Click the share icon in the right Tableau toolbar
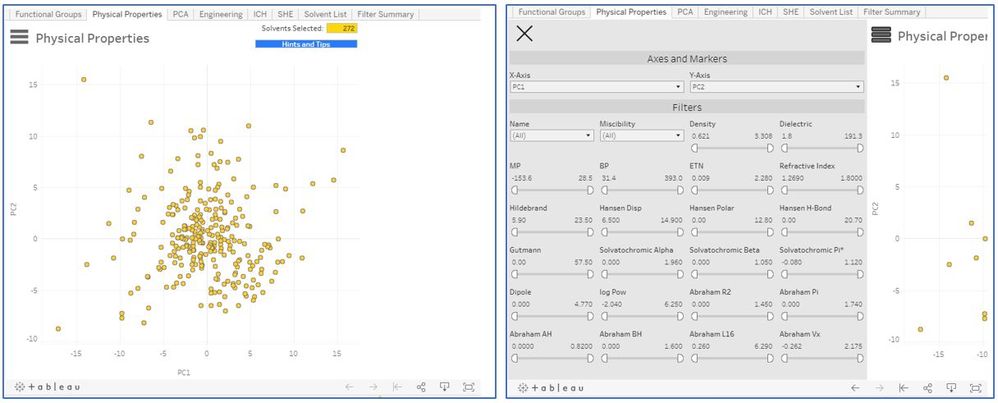Viewport: 998px width, 403px height. point(928,387)
